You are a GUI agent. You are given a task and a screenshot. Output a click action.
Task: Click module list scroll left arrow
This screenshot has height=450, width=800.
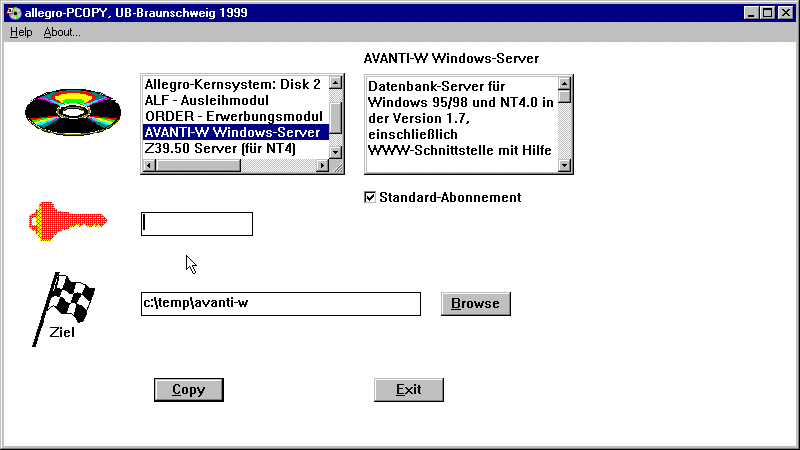click(149, 165)
